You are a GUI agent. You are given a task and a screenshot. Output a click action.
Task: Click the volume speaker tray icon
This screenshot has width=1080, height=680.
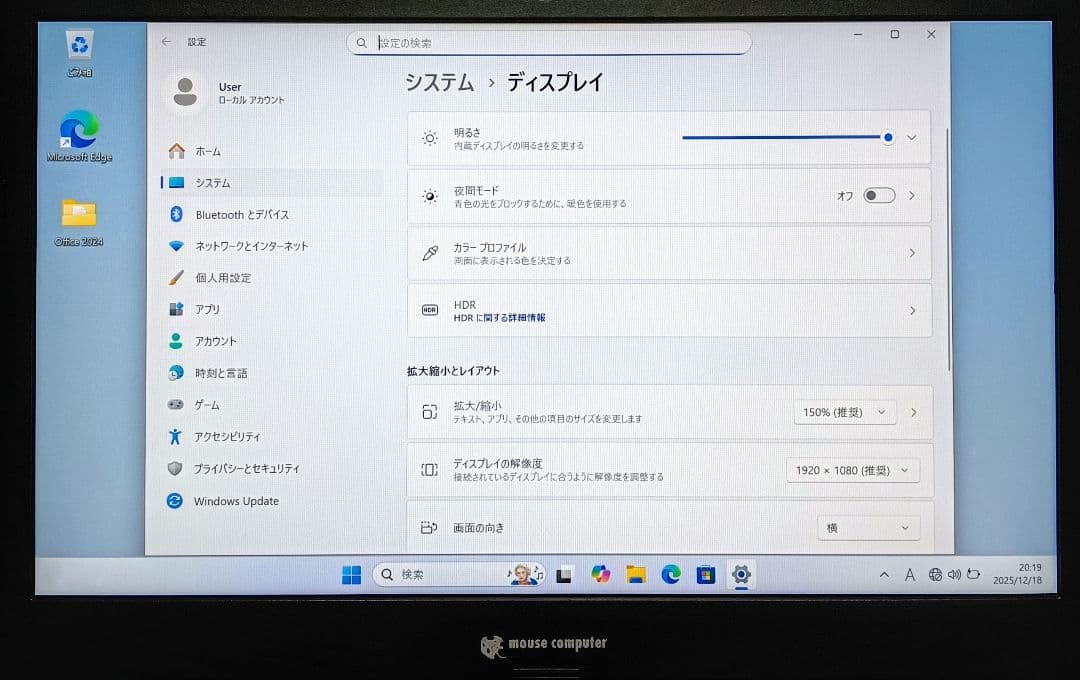point(954,574)
